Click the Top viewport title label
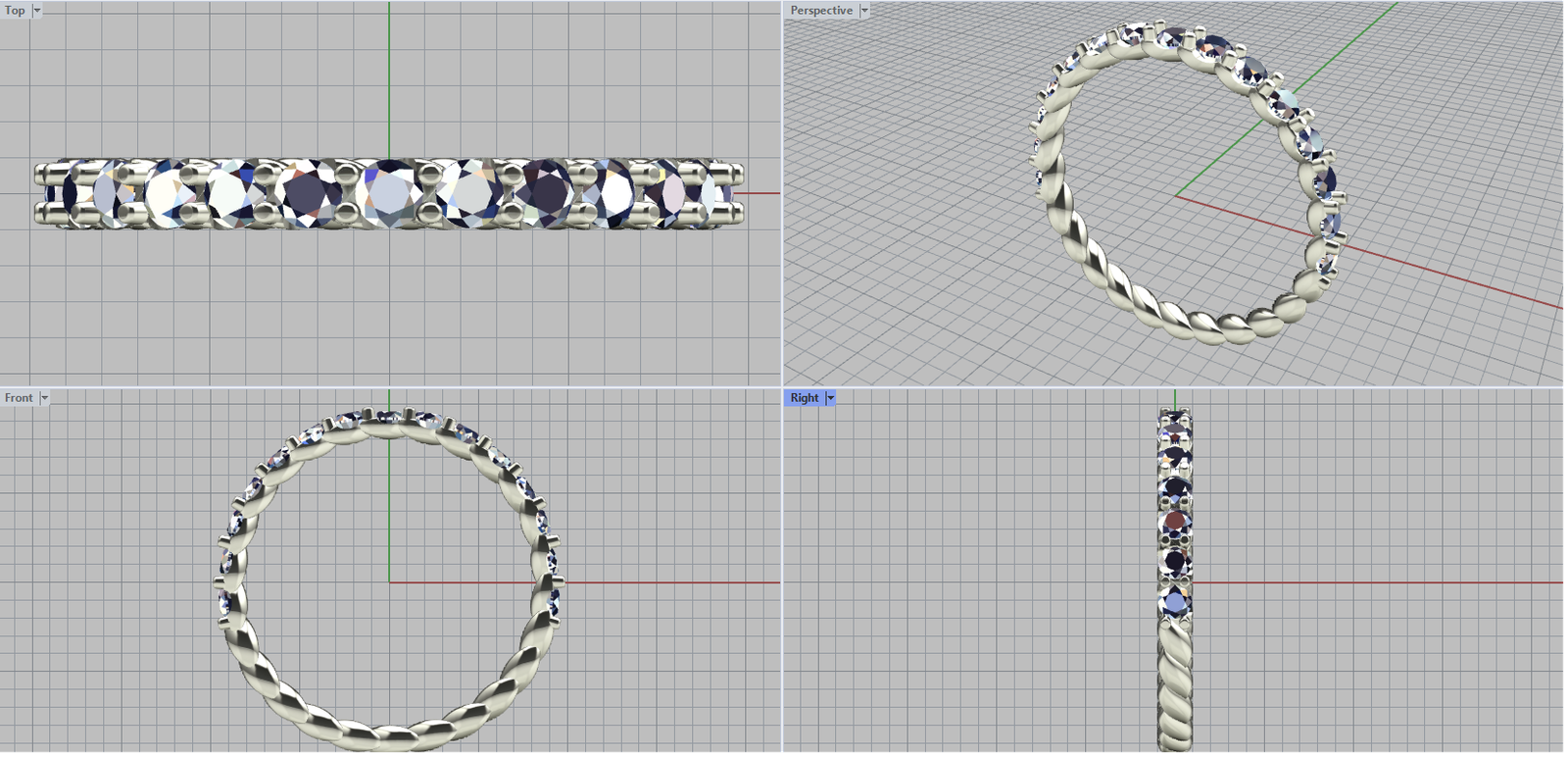The width and height of the screenshot is (1568, 757). [16, 11]
